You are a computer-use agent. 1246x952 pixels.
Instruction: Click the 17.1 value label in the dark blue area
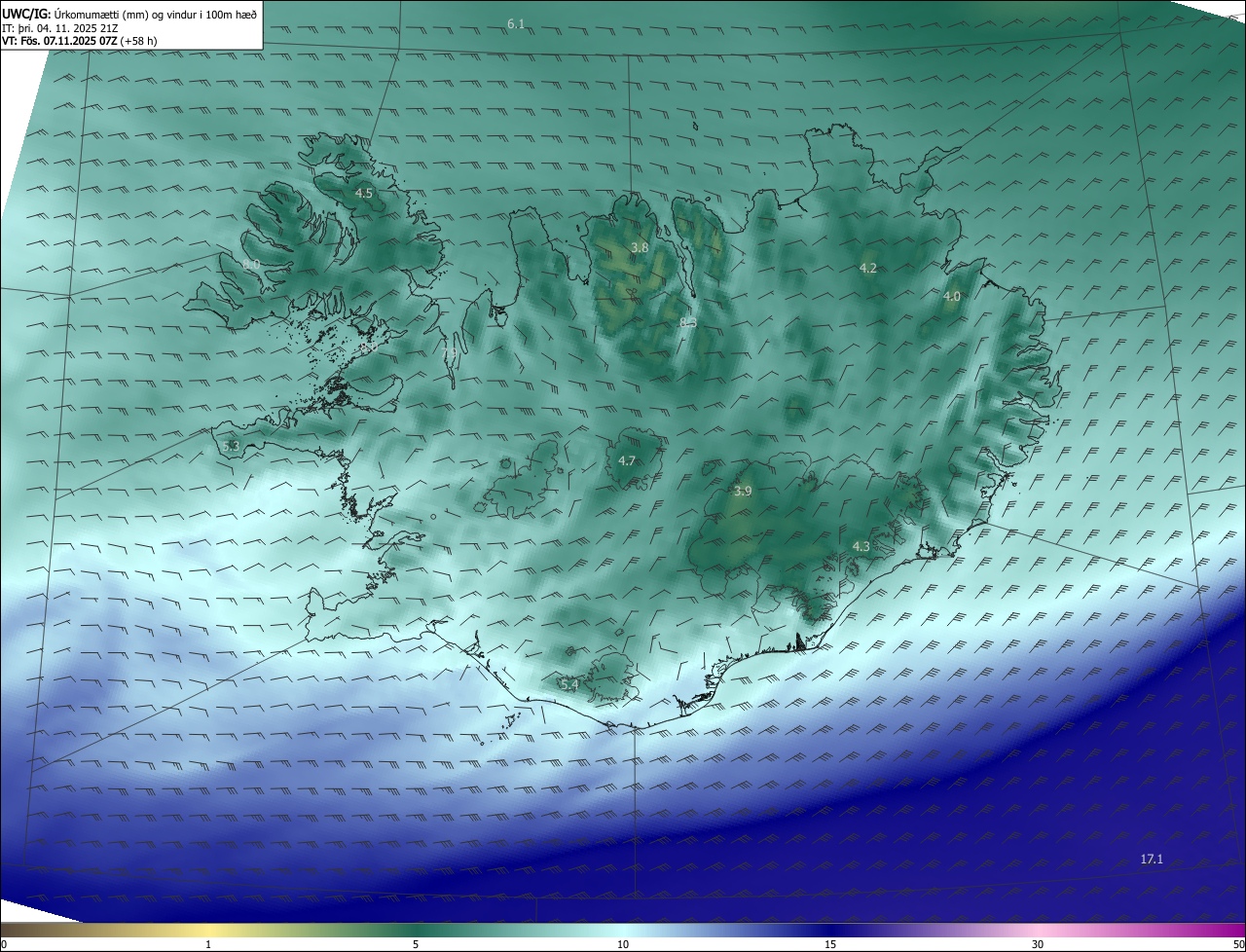click(x=1152, y=859)
